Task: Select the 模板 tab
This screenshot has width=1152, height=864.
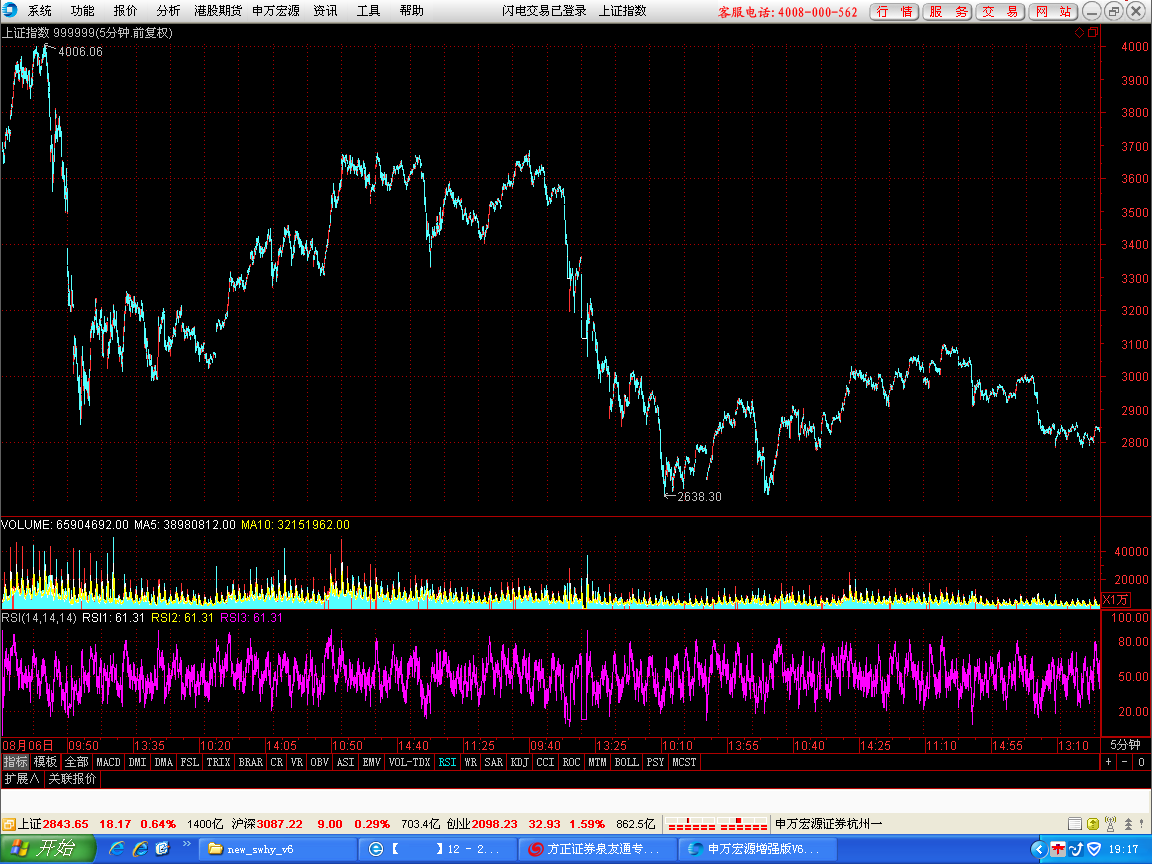Action: [x=45, y=762]
